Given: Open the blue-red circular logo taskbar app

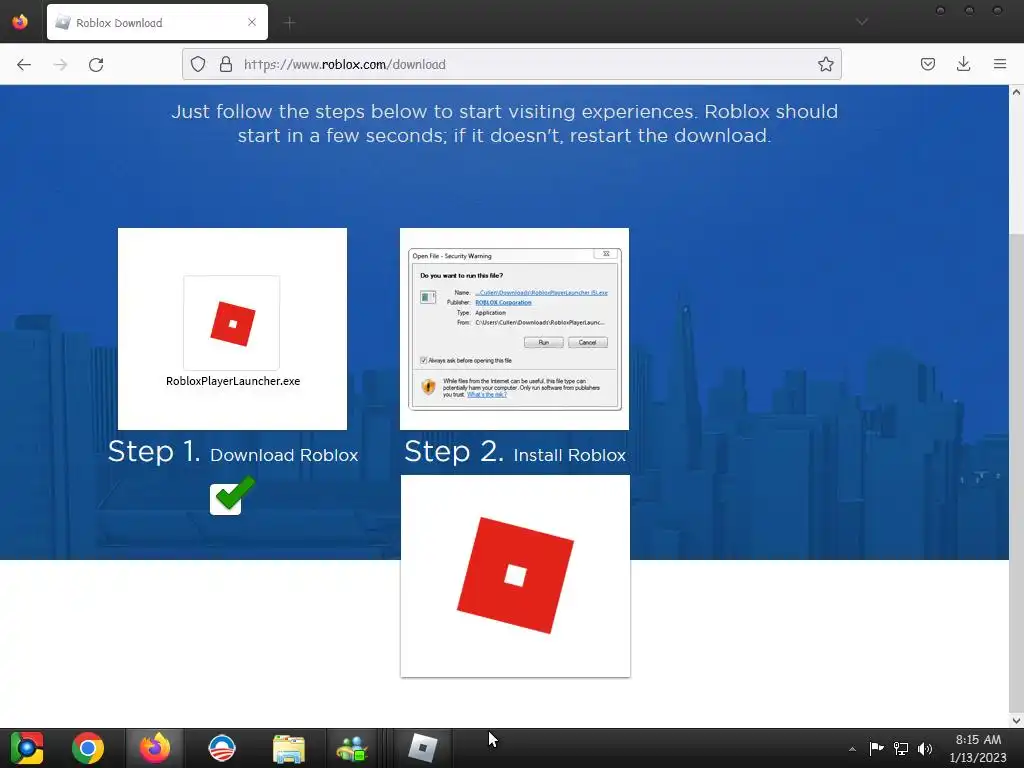Looking at the screenshot, I should coord(221,748).
